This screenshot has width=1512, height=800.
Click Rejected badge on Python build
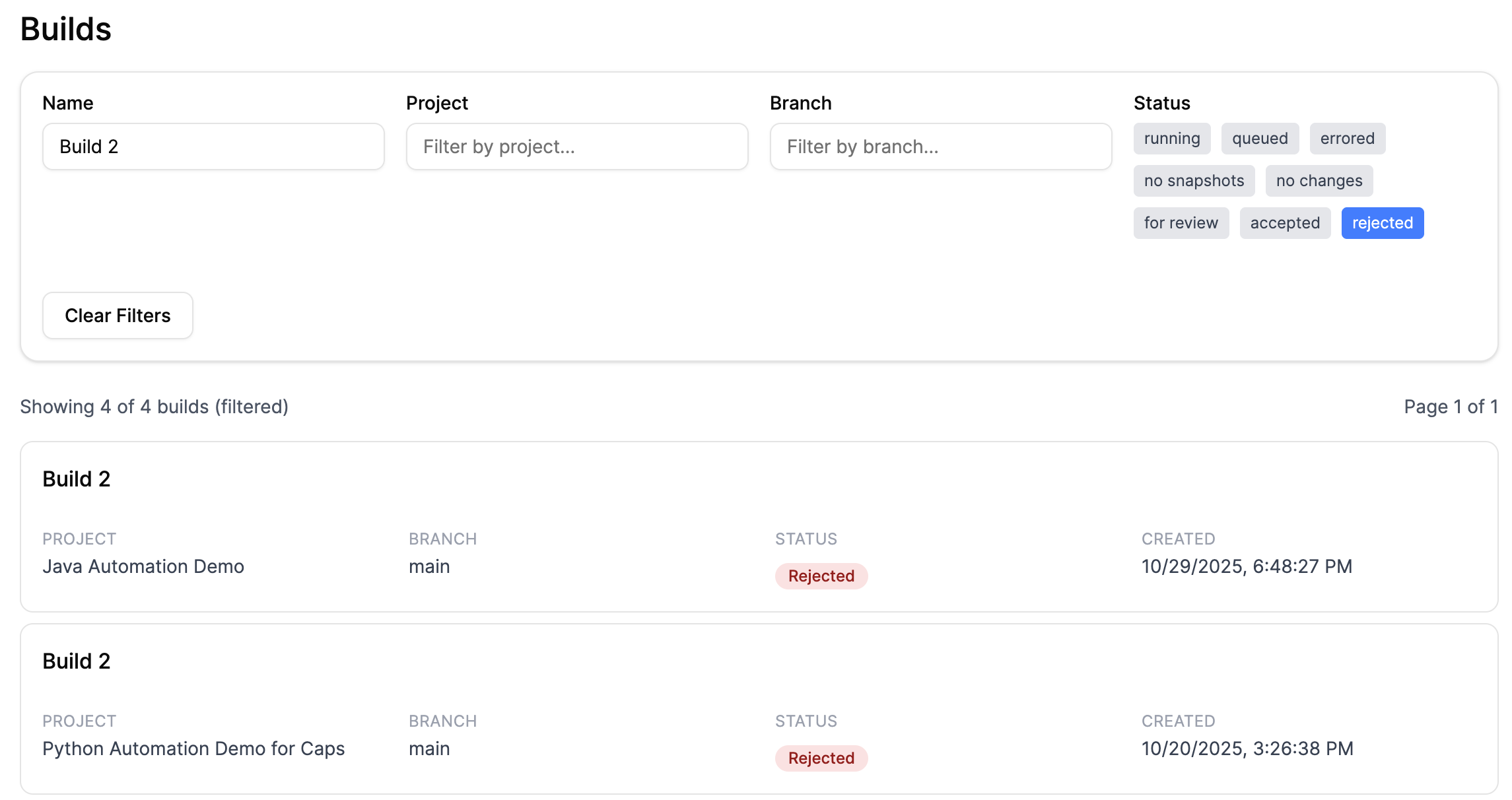821,758
